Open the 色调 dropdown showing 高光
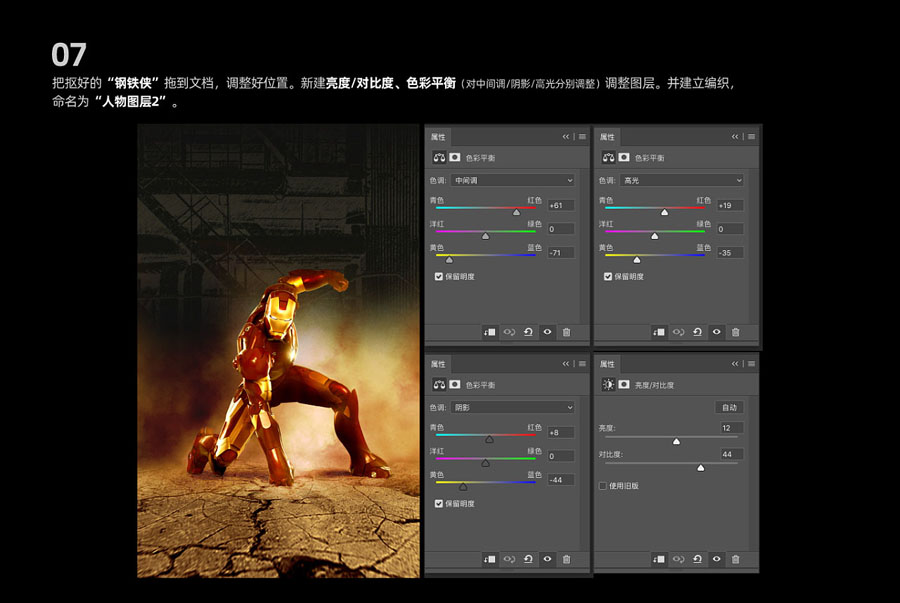Viewport: 900px width, 603px height. coord(683,180)
